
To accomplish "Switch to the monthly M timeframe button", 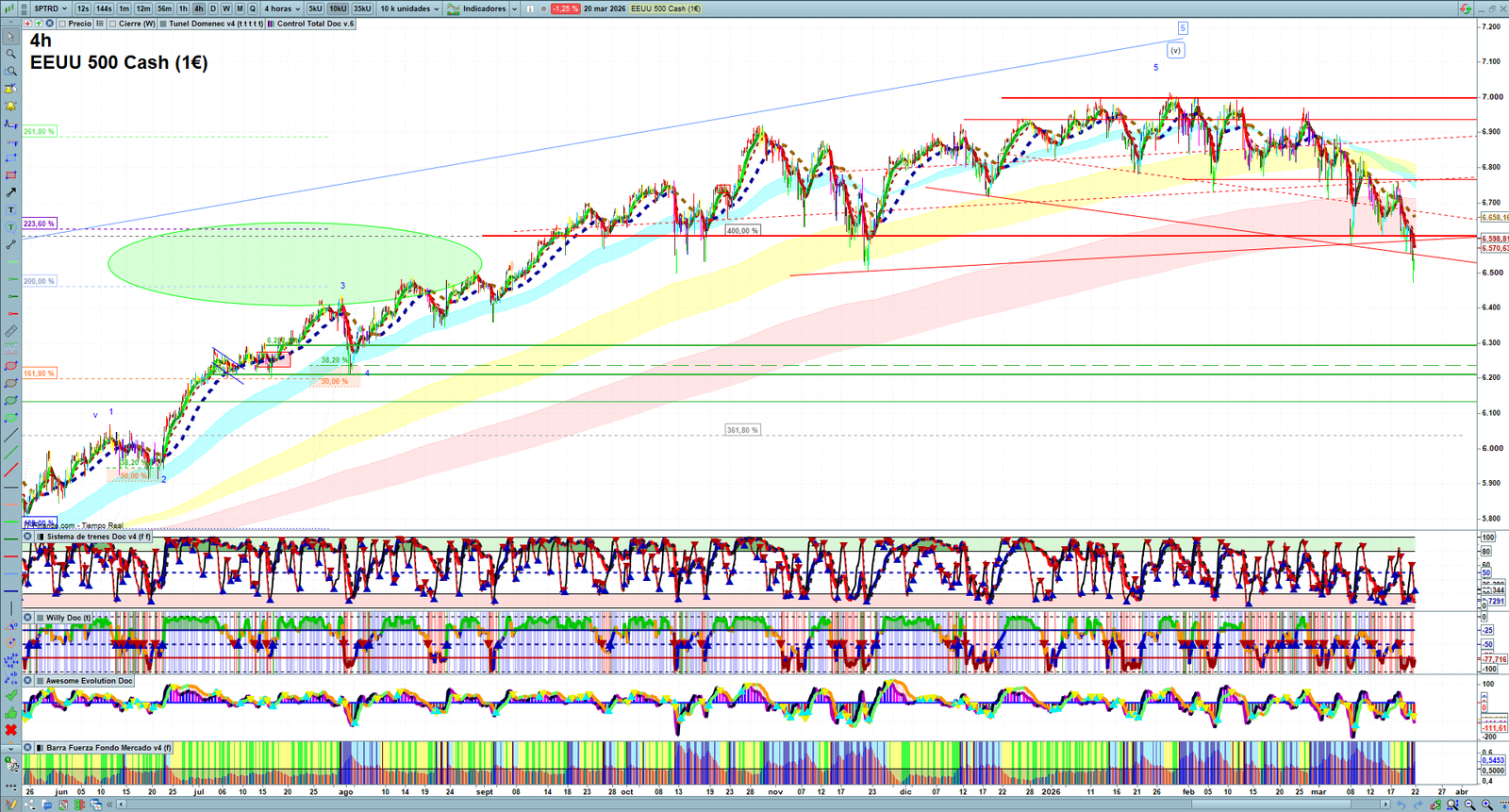I will (240, 8).
